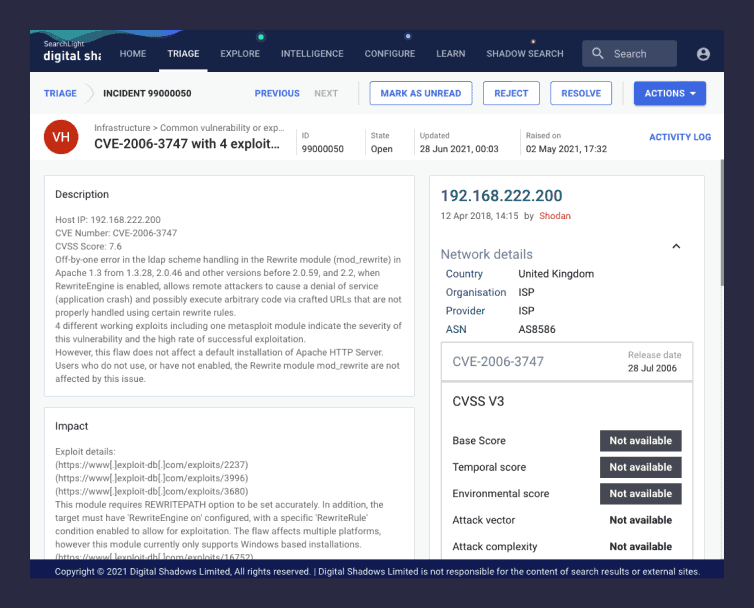The image size is (754, 608).
Task: Select the Raised on date 02 May 2021
Action: (x=566, y=149)
